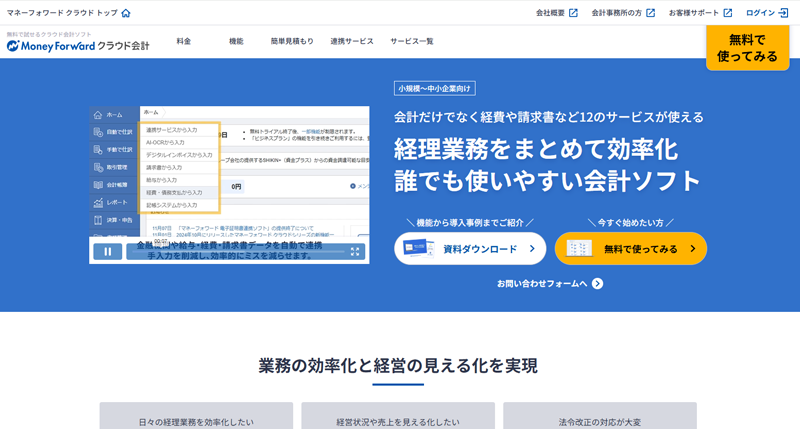Select the 日々の経理業務を効率化したい tab

click(x=196, y=420)
